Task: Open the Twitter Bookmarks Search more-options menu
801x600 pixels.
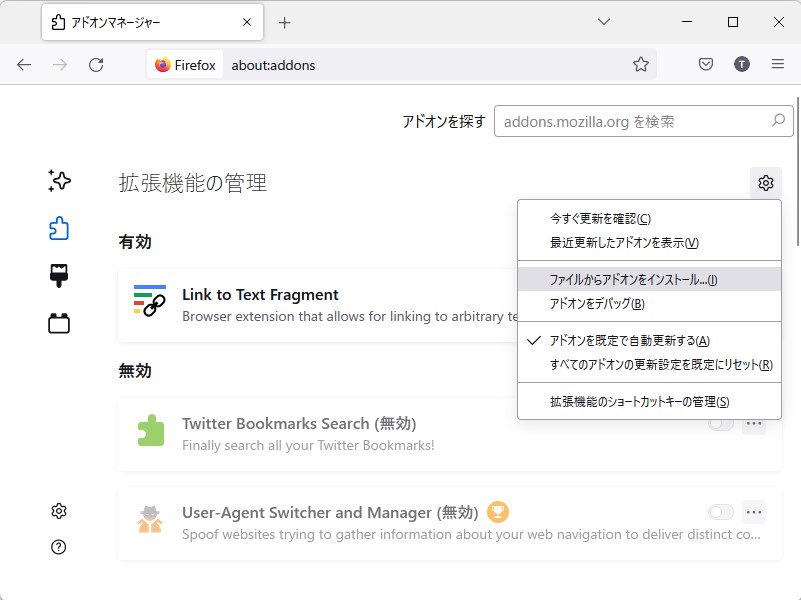Action: [754, 424]
